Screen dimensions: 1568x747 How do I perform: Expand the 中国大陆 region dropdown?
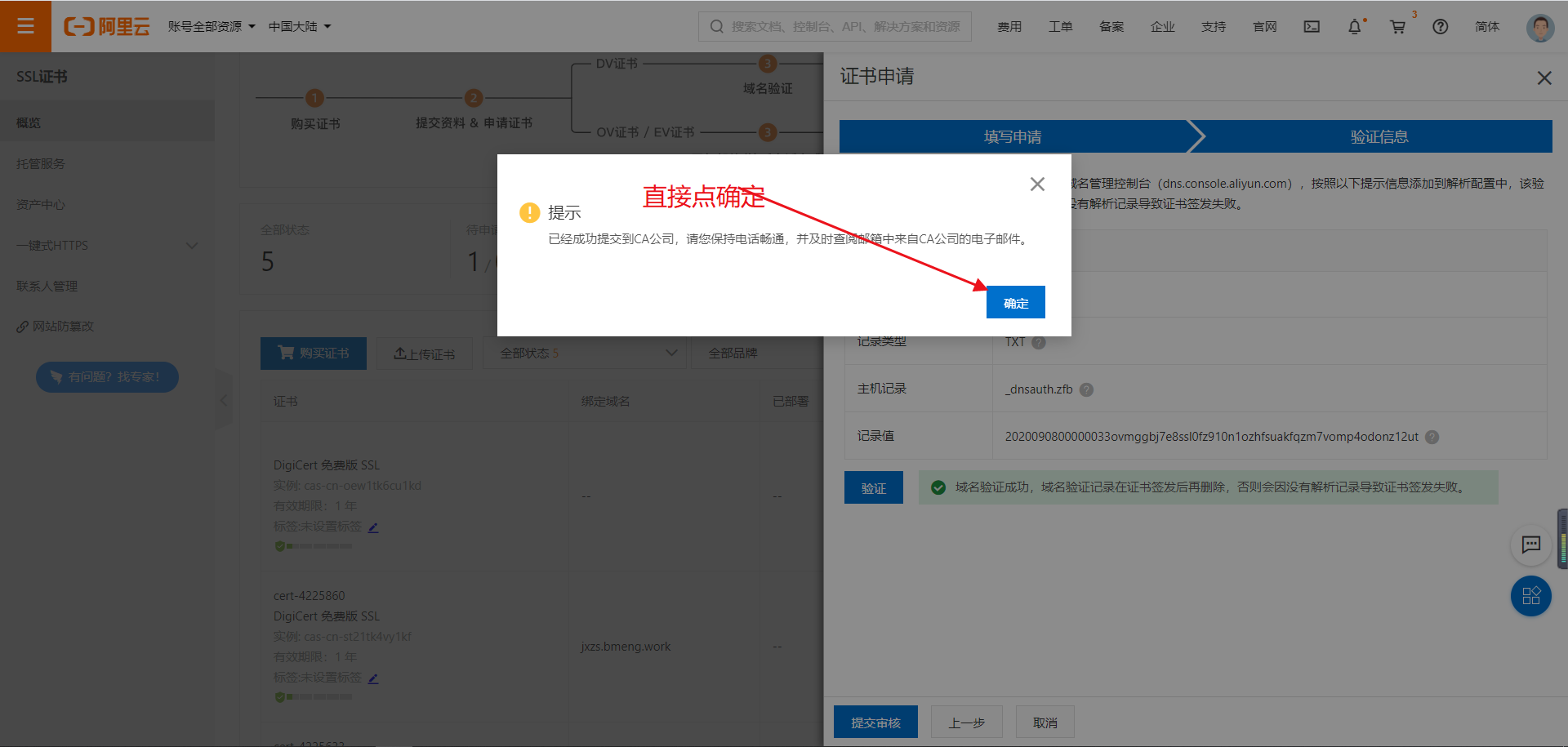[x=300, y=27]
